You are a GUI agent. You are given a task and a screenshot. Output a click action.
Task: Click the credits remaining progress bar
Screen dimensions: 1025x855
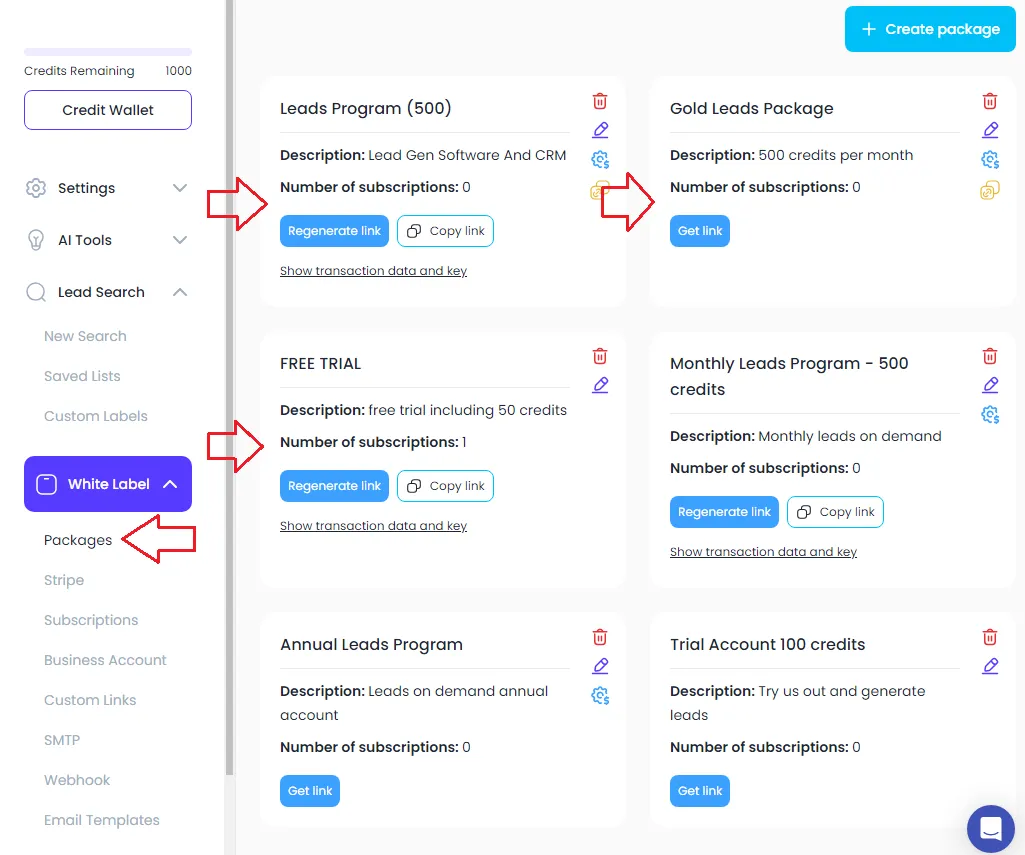coord(108,52)
